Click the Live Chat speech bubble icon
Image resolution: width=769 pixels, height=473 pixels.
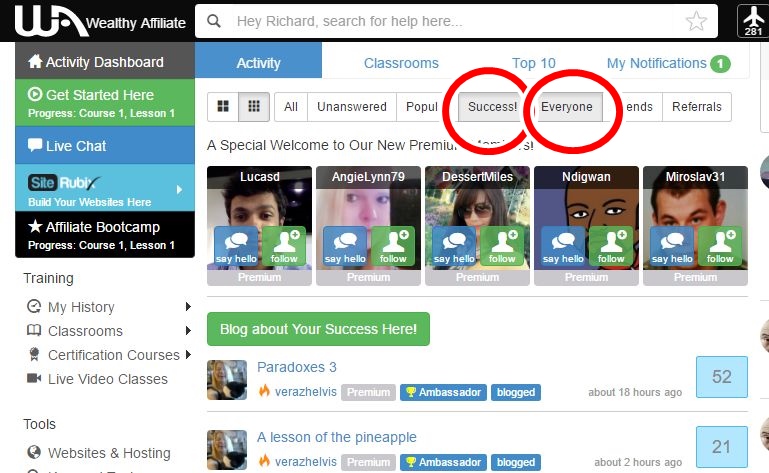click(35, 145)
